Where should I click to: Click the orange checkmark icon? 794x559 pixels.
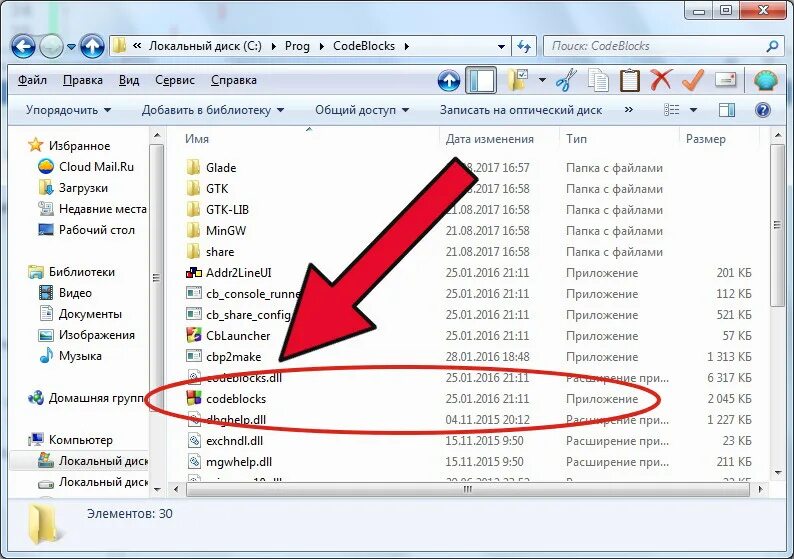693,80
